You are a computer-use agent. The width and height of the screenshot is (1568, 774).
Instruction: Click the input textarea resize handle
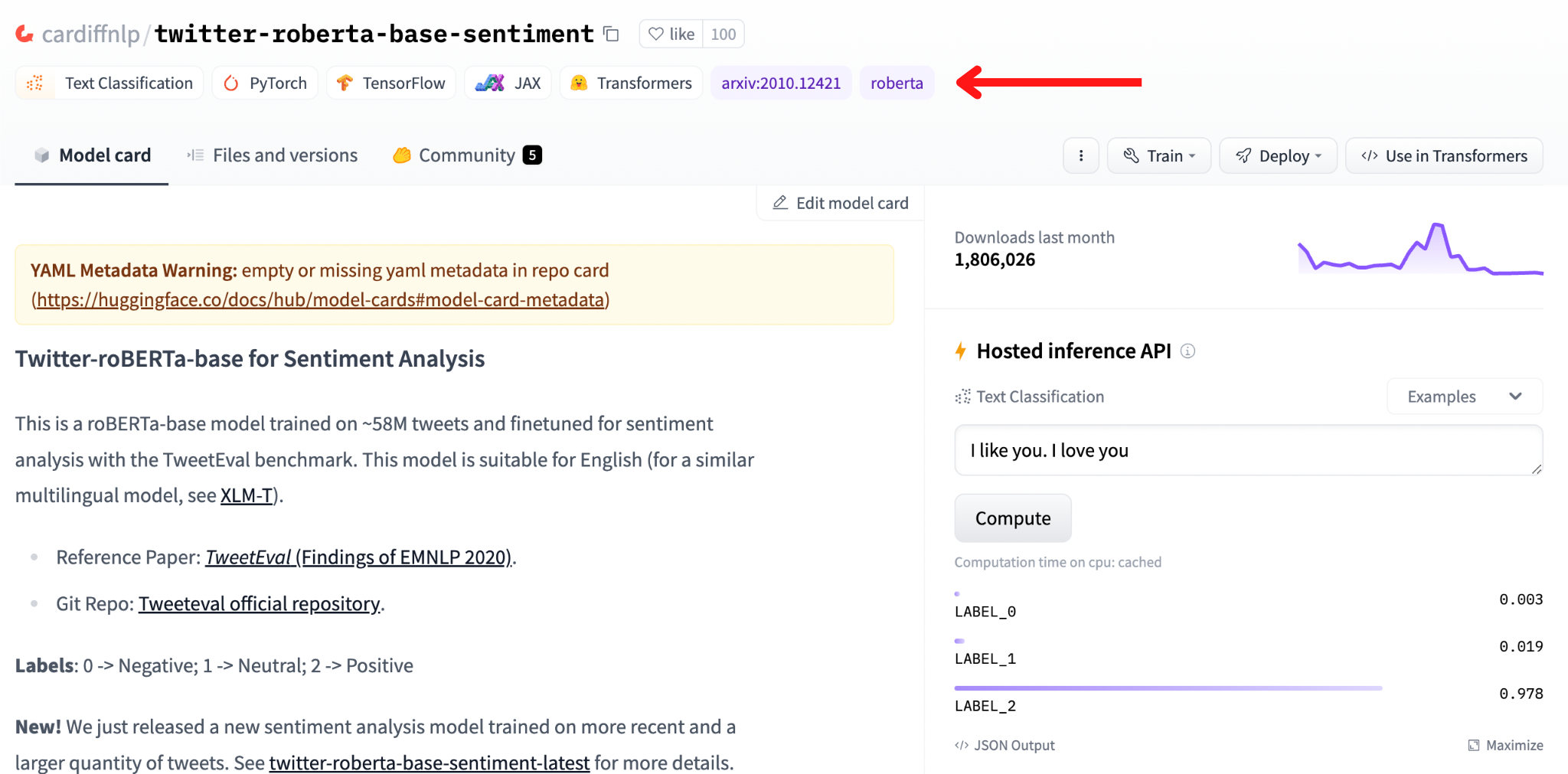click(x=1536, y=469)
